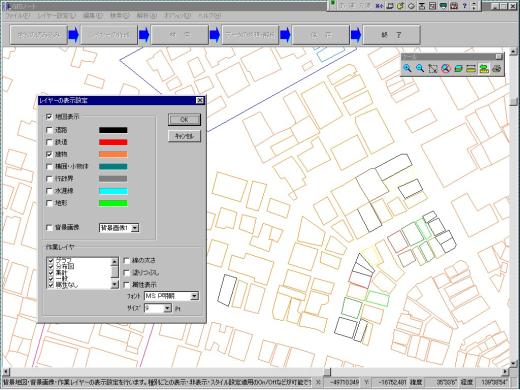Click the IME help question mark icon

pyautogui.click(x=465, y=6)
